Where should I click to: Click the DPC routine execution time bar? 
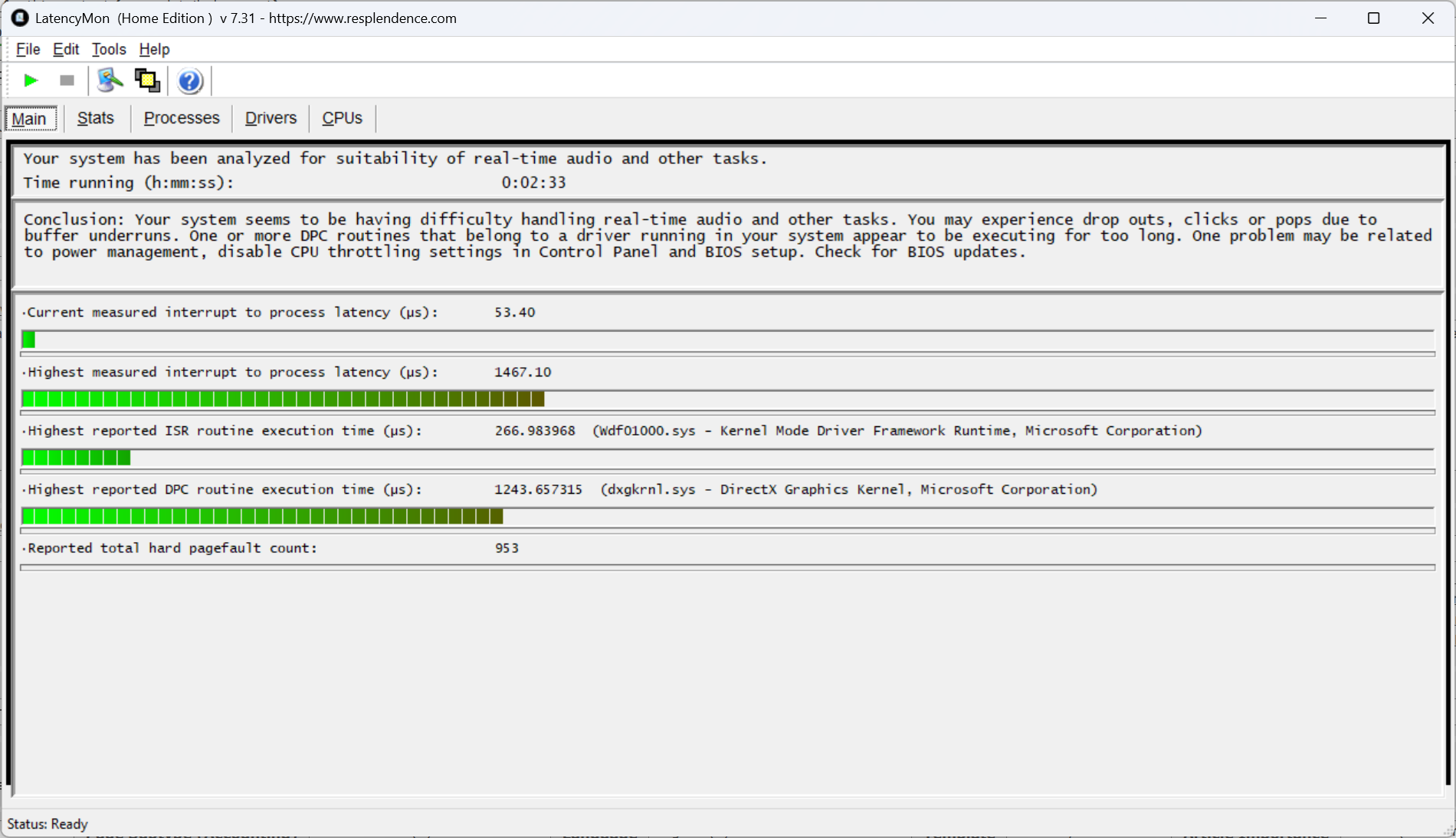pos(727,517)
